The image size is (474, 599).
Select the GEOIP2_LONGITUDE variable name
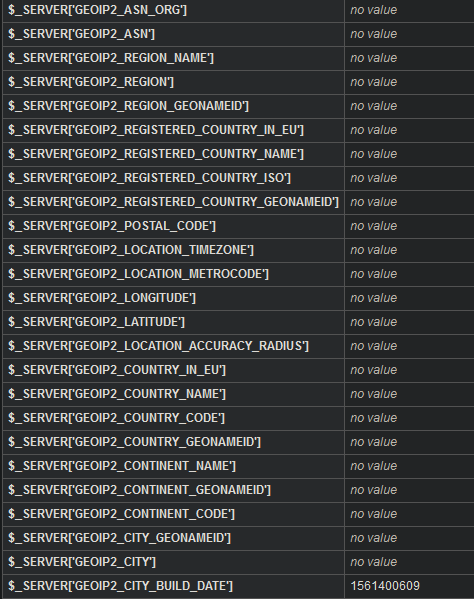tap(102, 298)
